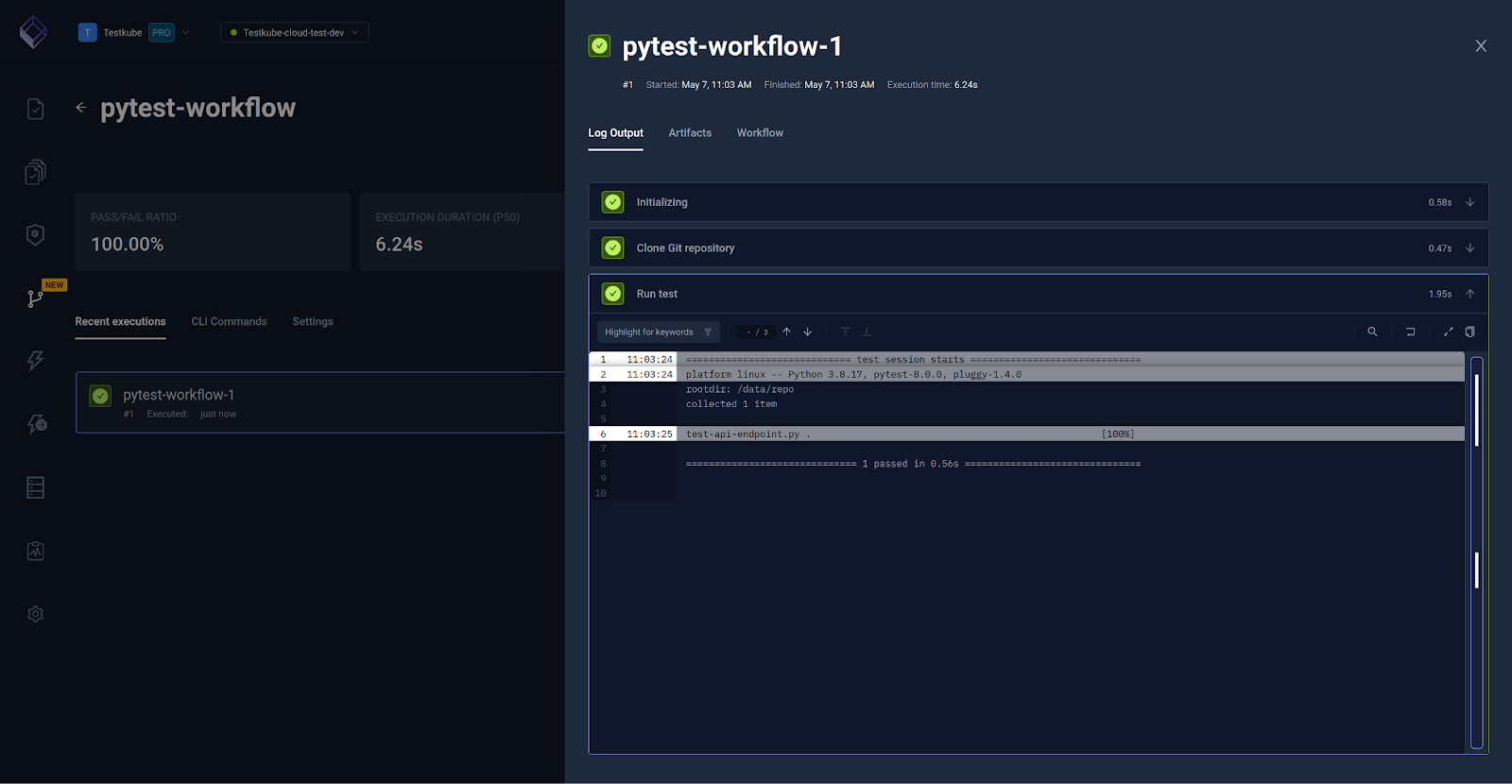Collapse the Run test step arrow

click(1469, 294)
